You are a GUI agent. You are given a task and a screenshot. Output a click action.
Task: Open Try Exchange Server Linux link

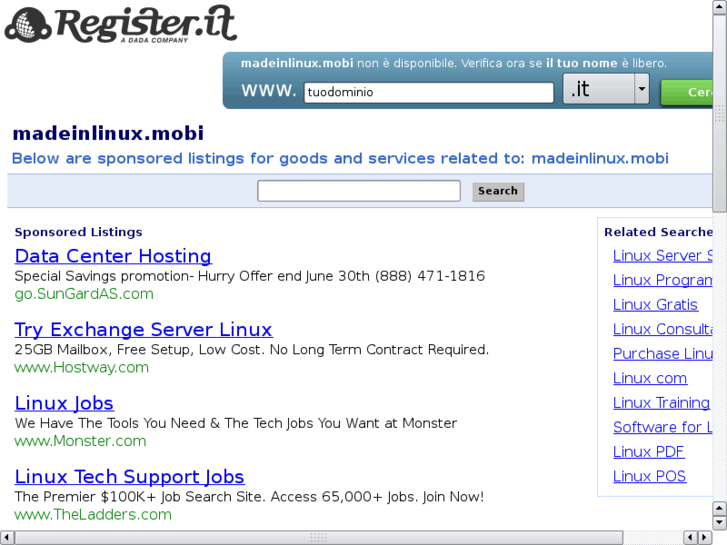143,330
